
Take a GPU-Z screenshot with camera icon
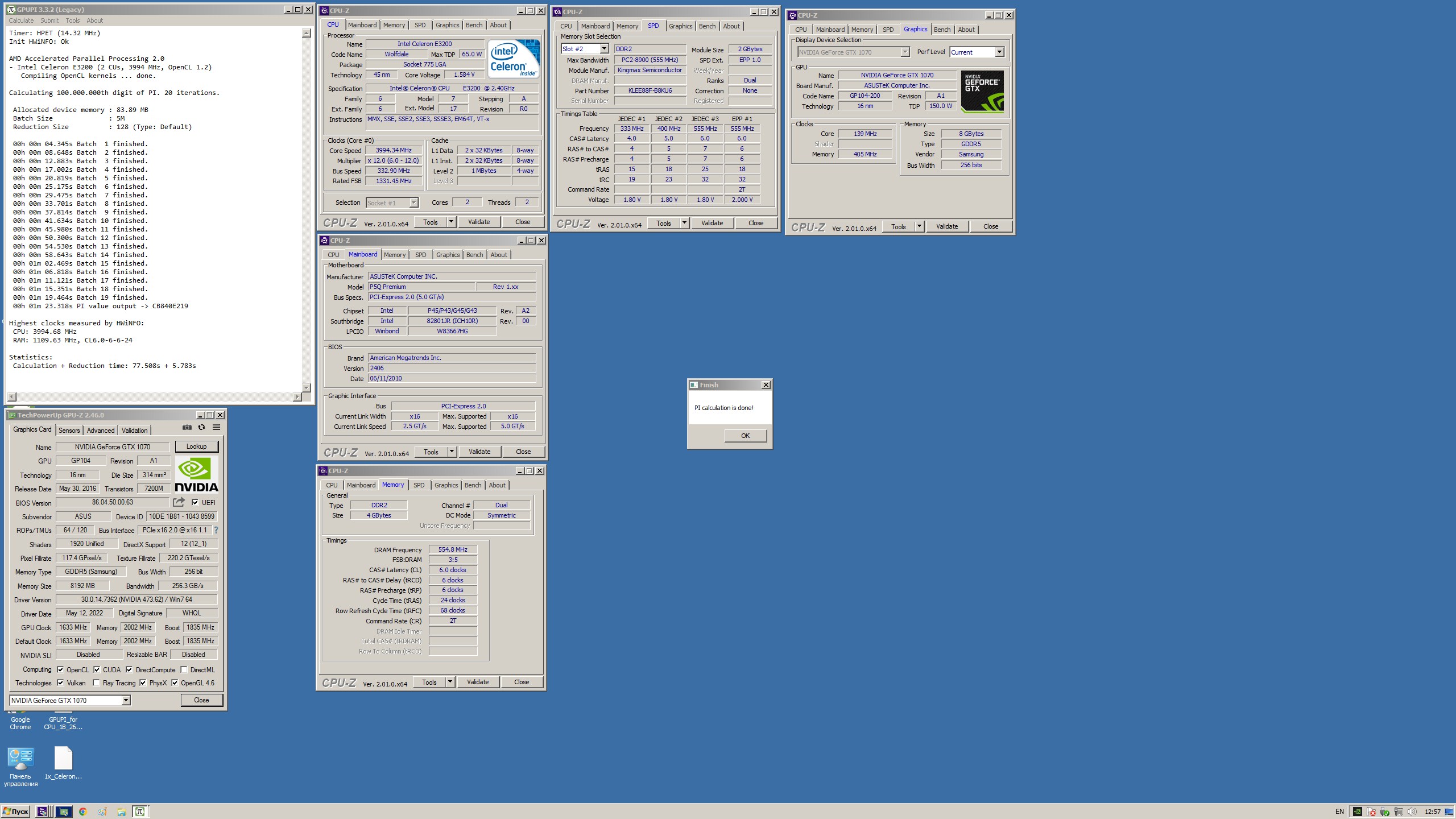tap(187, 428)
